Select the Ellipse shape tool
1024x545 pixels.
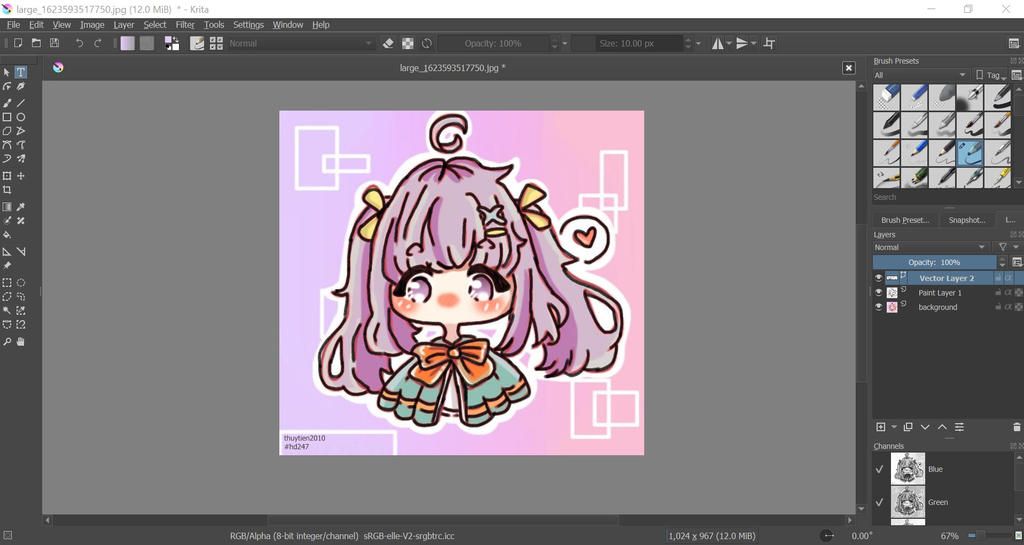tap(21, 117)
